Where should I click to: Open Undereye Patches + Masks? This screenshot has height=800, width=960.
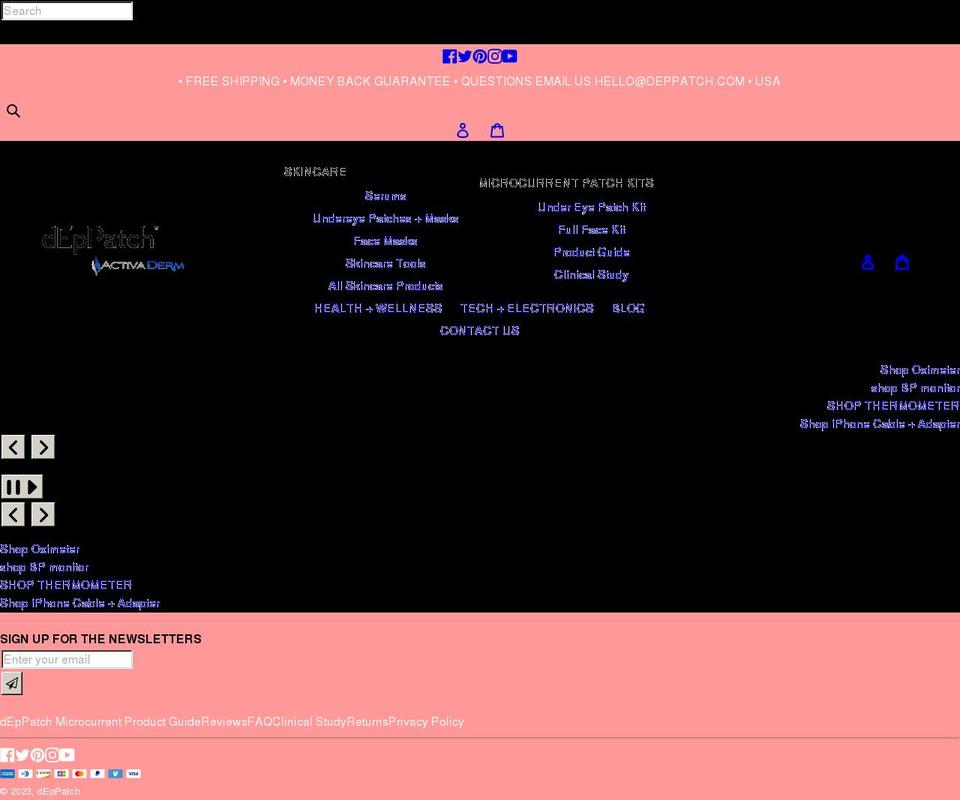point(386,219)
